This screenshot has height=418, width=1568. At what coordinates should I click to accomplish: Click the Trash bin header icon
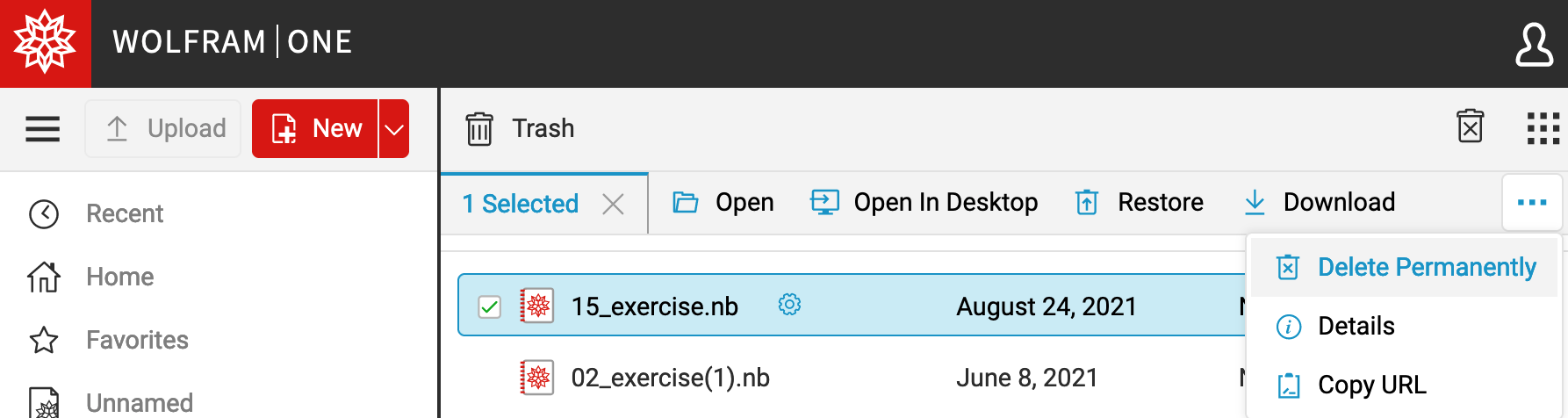tap(478, 129)
